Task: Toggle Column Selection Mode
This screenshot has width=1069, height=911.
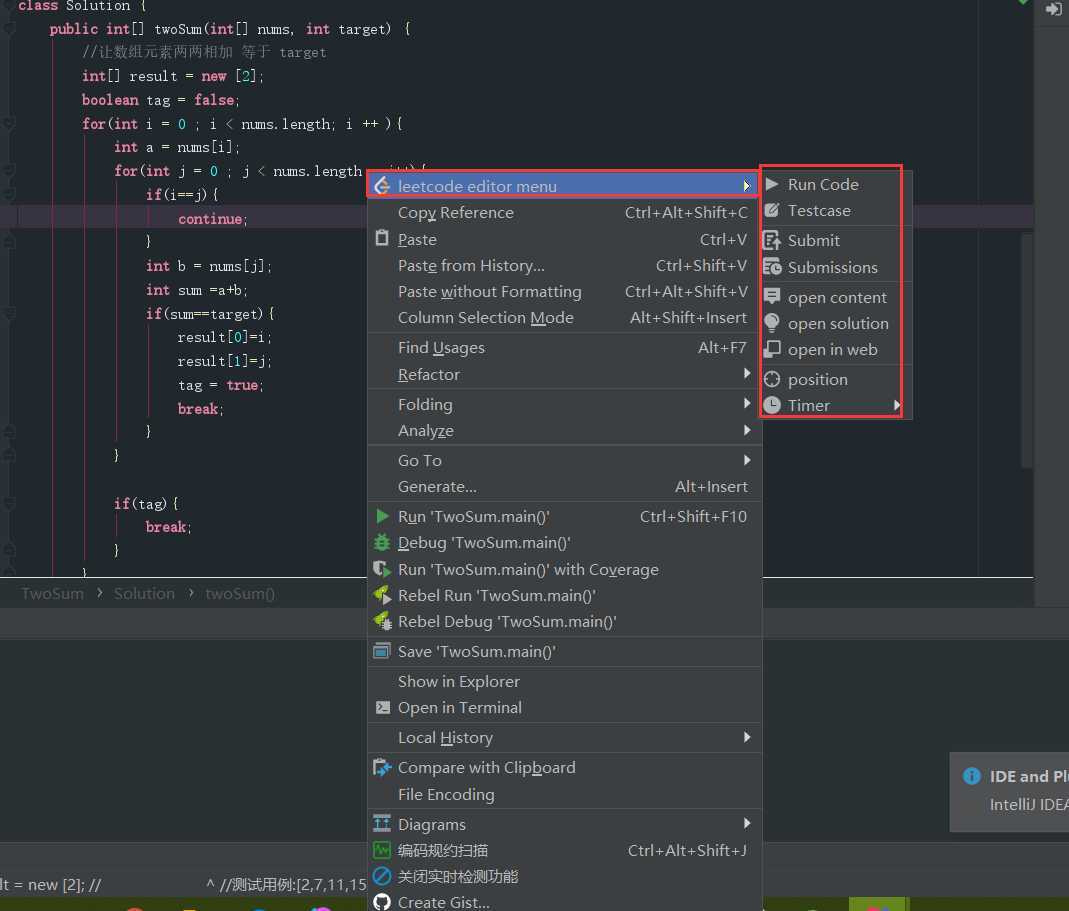Action: (x=564, y=318)
